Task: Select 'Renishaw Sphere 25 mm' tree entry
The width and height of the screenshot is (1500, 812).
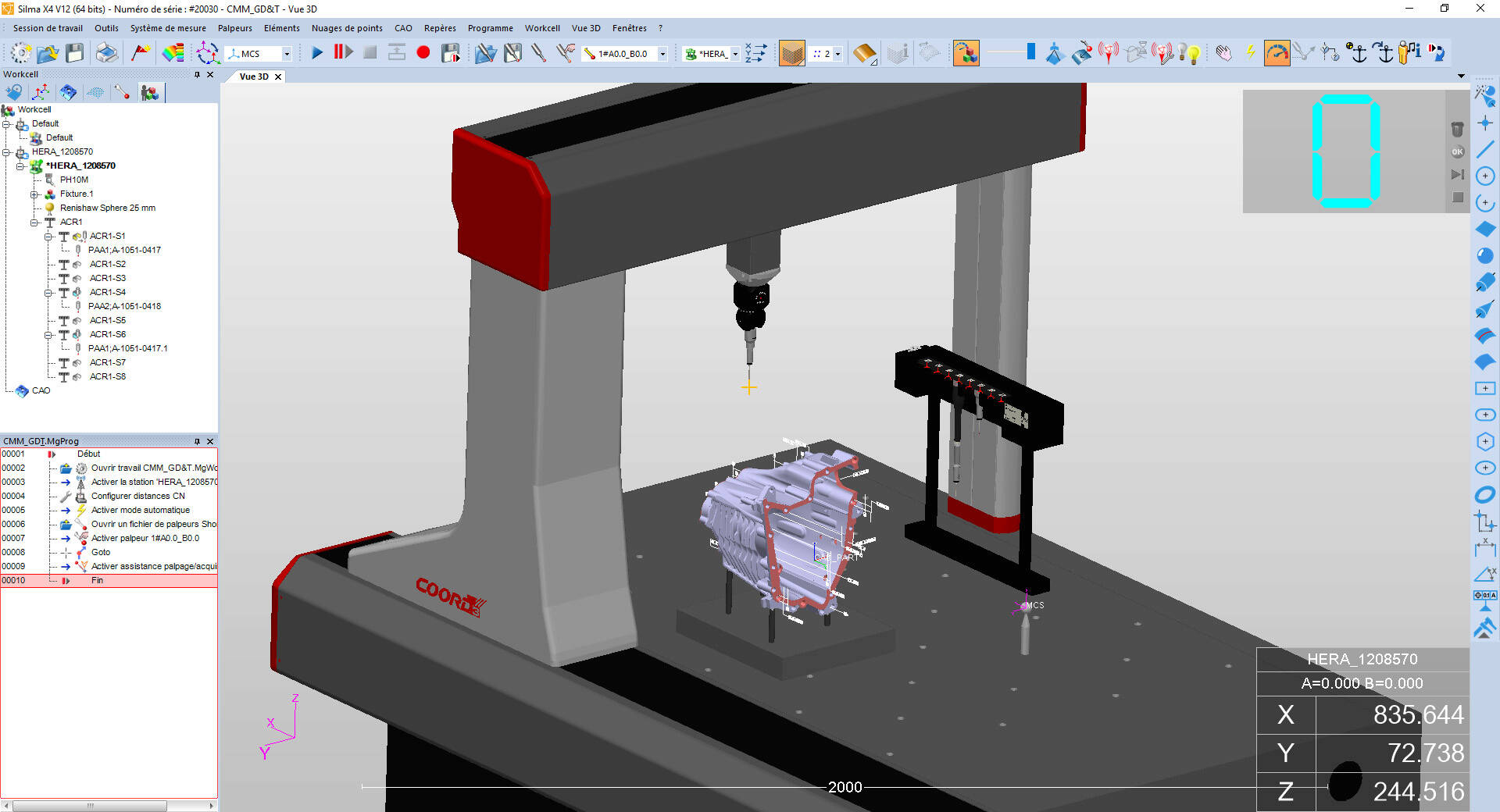Action: point(107,208)
